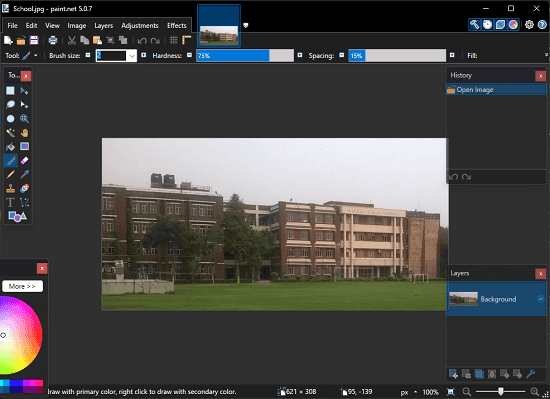
Task: Open the Effects menu
Action: (x=177, y=26)
